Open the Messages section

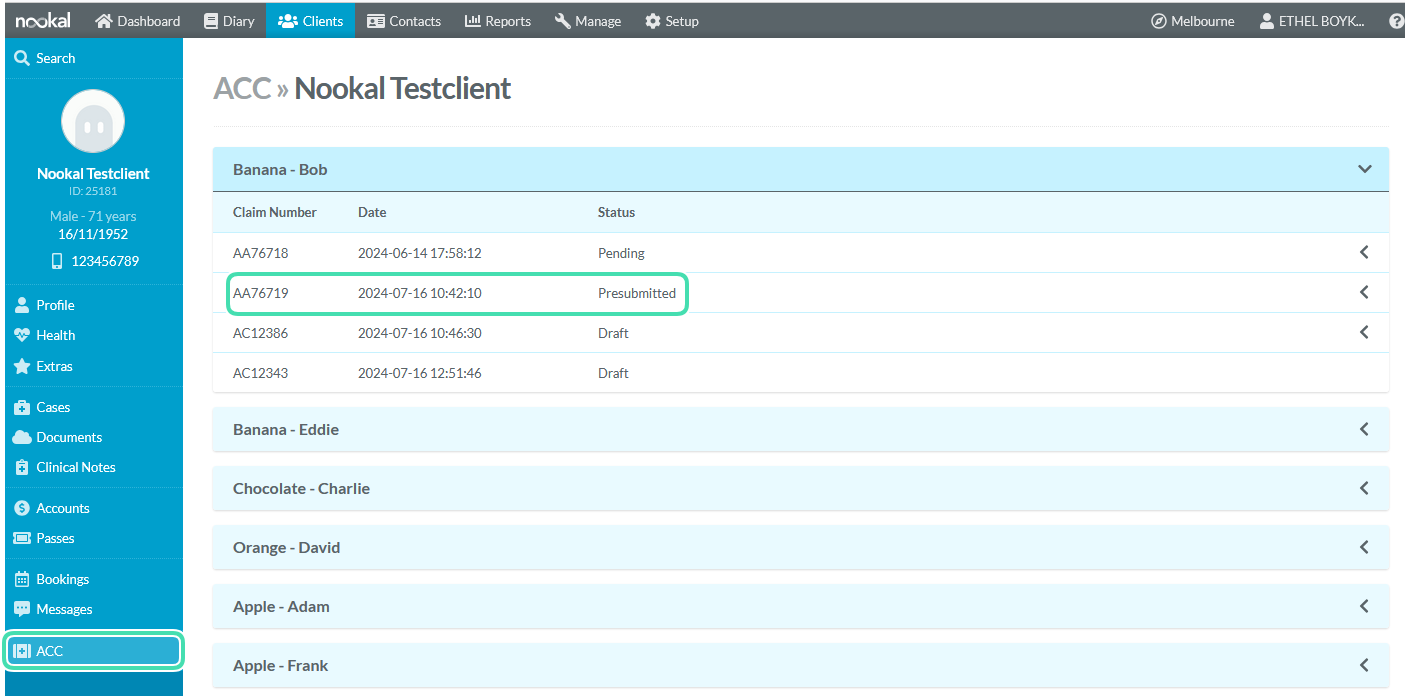tap(92, 609)
